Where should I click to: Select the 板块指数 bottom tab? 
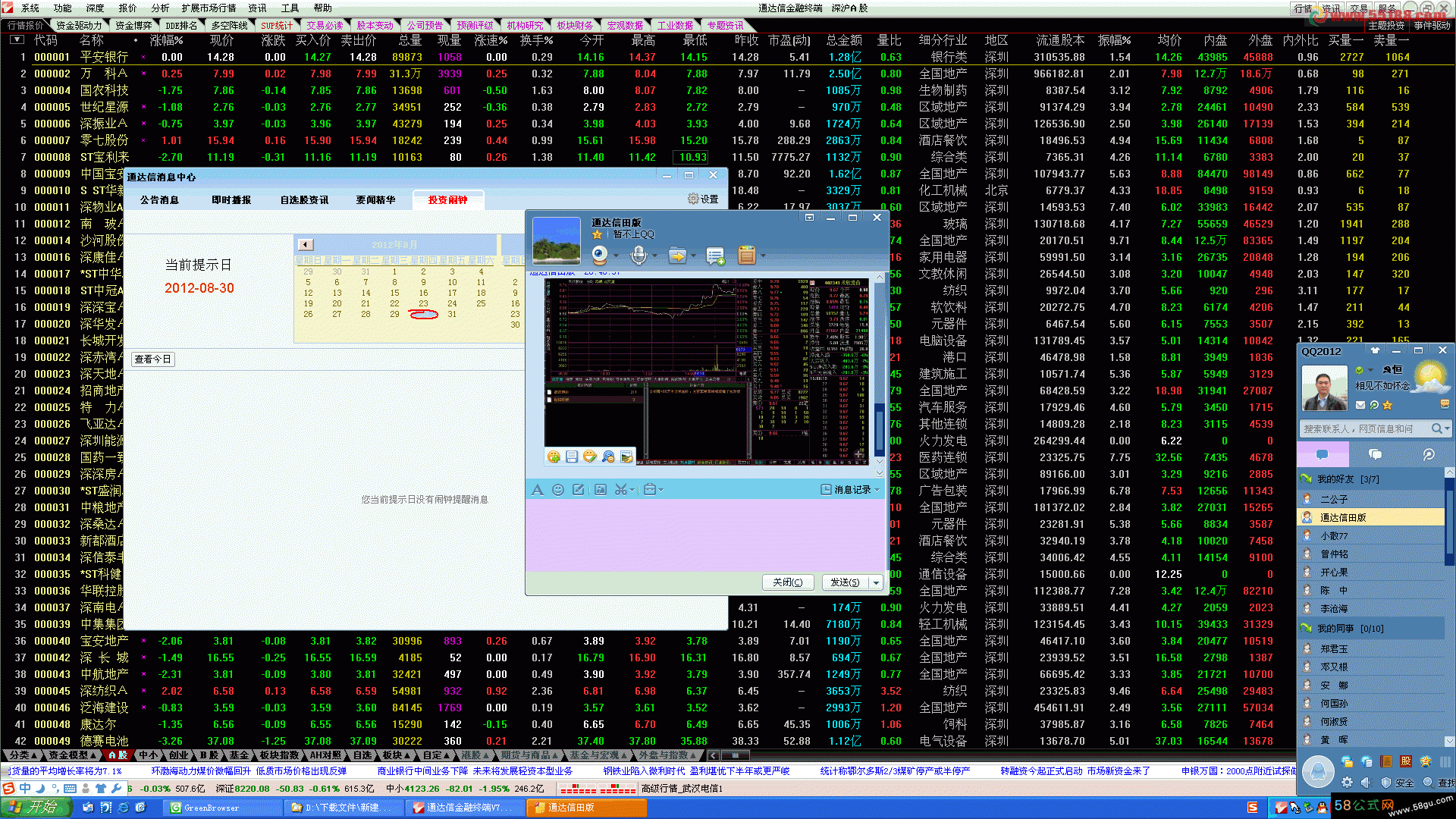tap(279, 755)
